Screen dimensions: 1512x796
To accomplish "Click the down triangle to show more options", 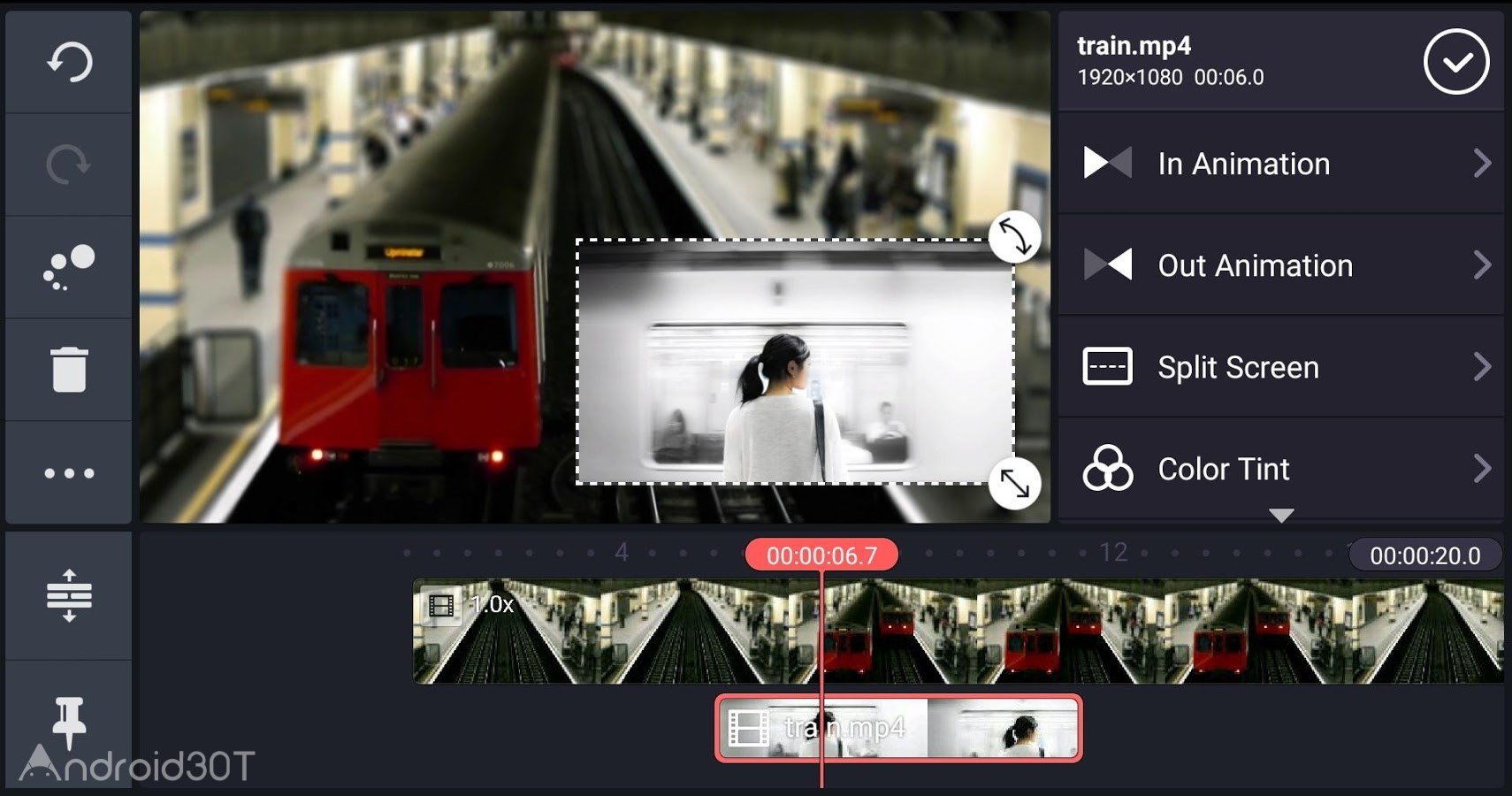I will click(1281, 515).
